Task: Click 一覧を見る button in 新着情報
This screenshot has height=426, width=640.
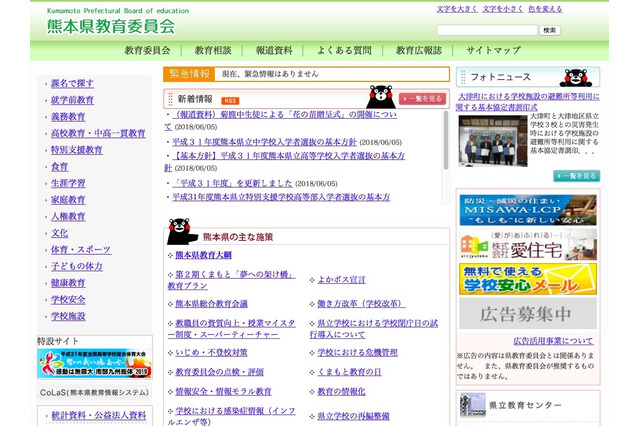Action: pyautogui.click(x=422, y=99)
